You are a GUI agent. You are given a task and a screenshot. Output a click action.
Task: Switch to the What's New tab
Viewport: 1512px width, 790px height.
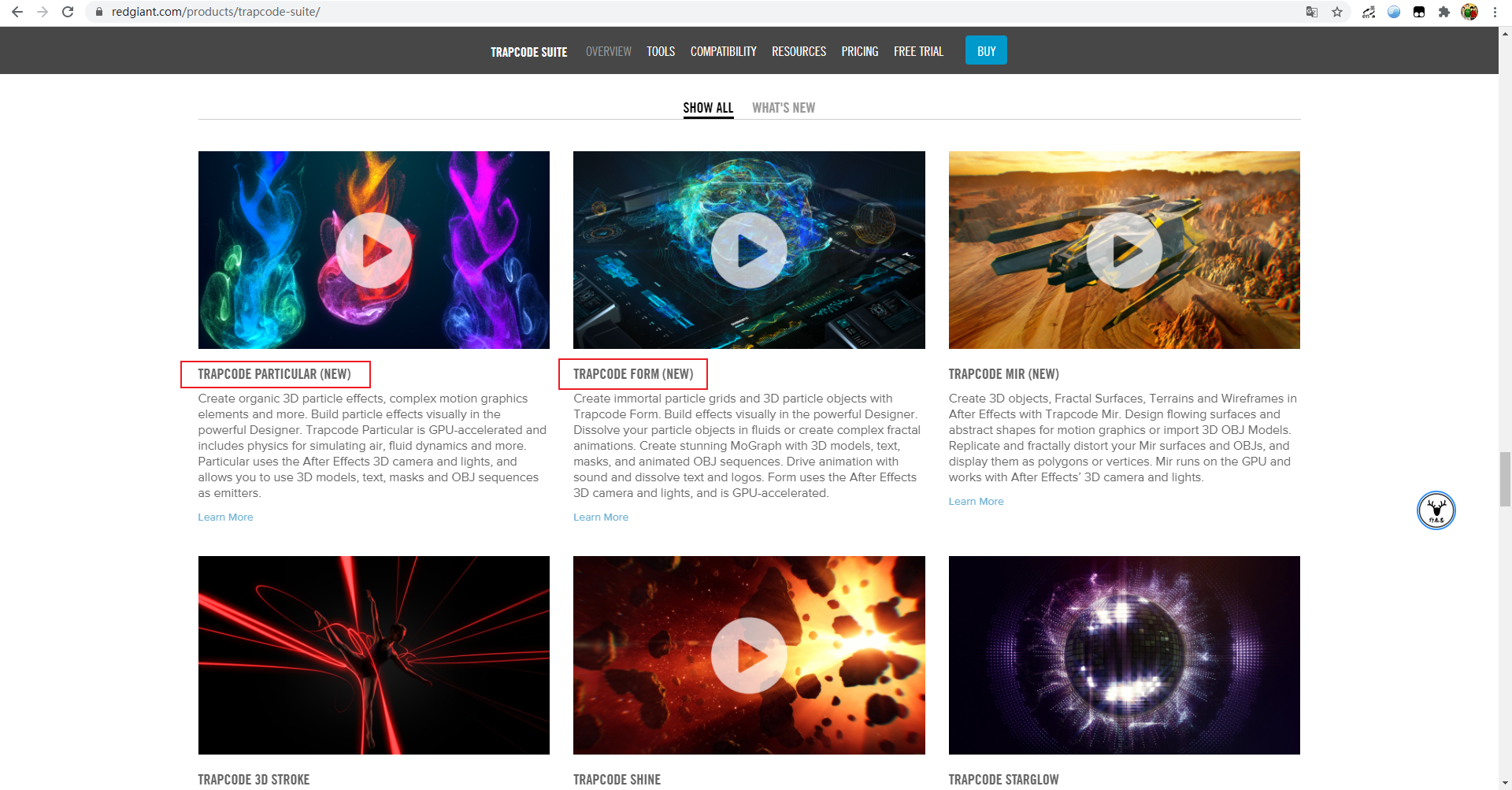tap(784, 108)
